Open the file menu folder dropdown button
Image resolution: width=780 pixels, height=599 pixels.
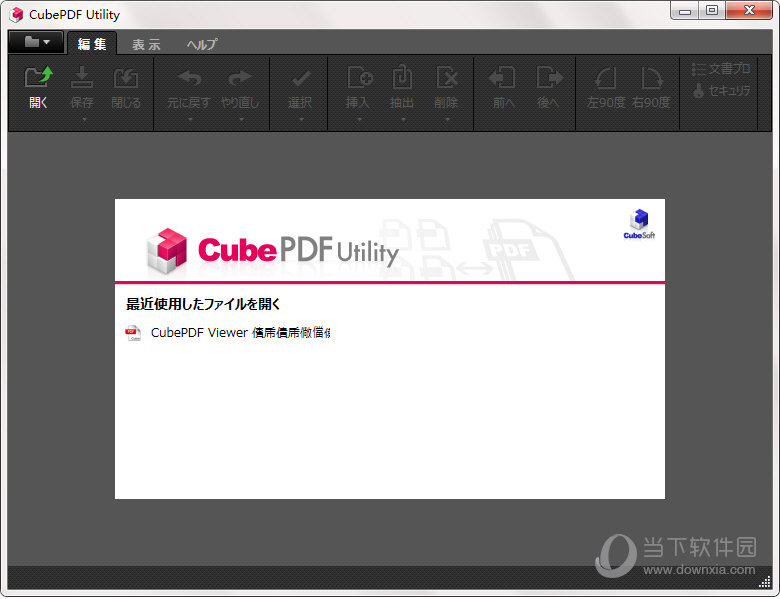pos(36,42)
